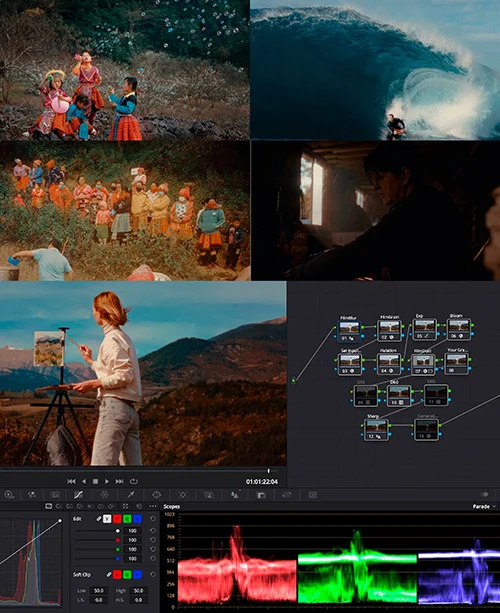
Task: Click the red intensity slider handle
Action: [x=118, y=540]
